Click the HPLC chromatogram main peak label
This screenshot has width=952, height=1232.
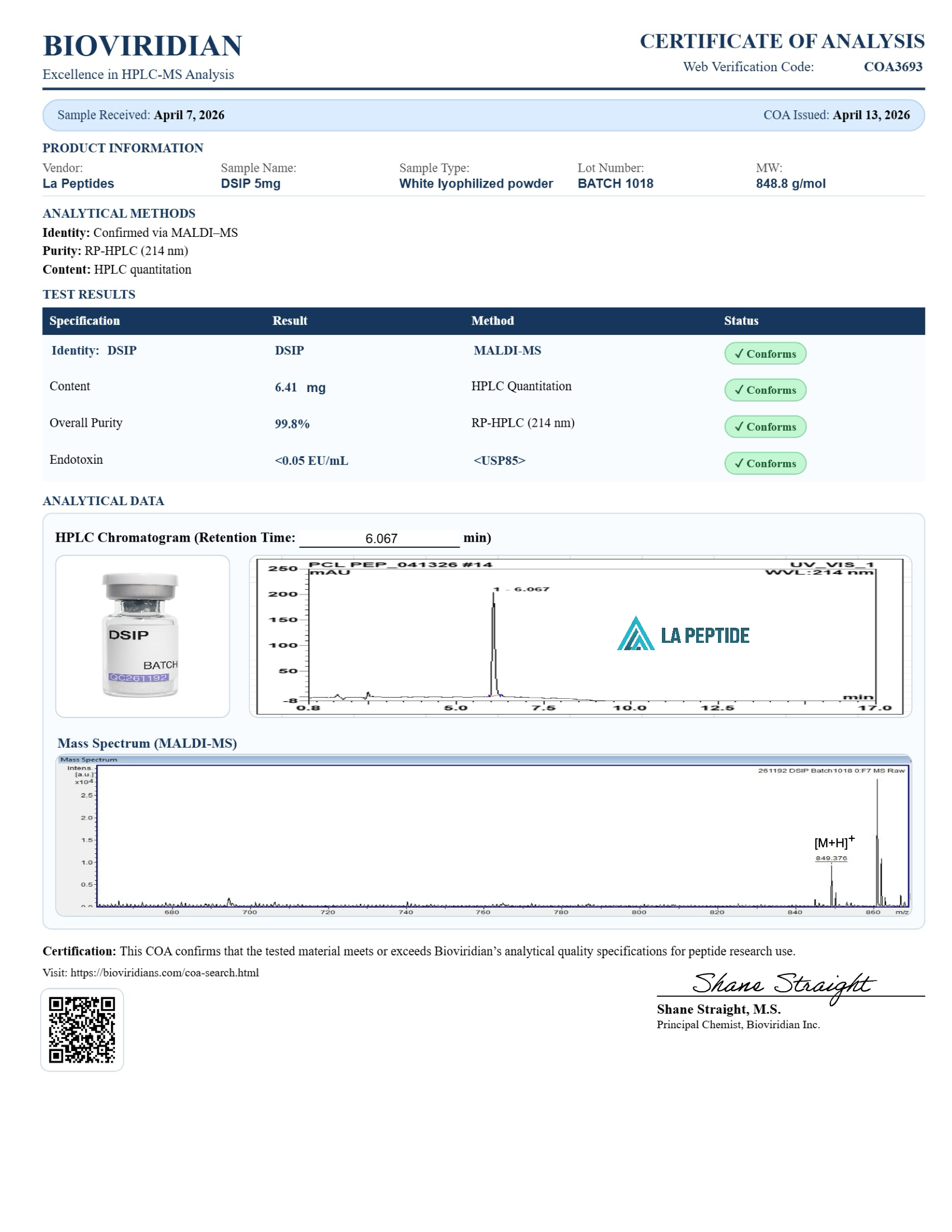coord(521,589)
